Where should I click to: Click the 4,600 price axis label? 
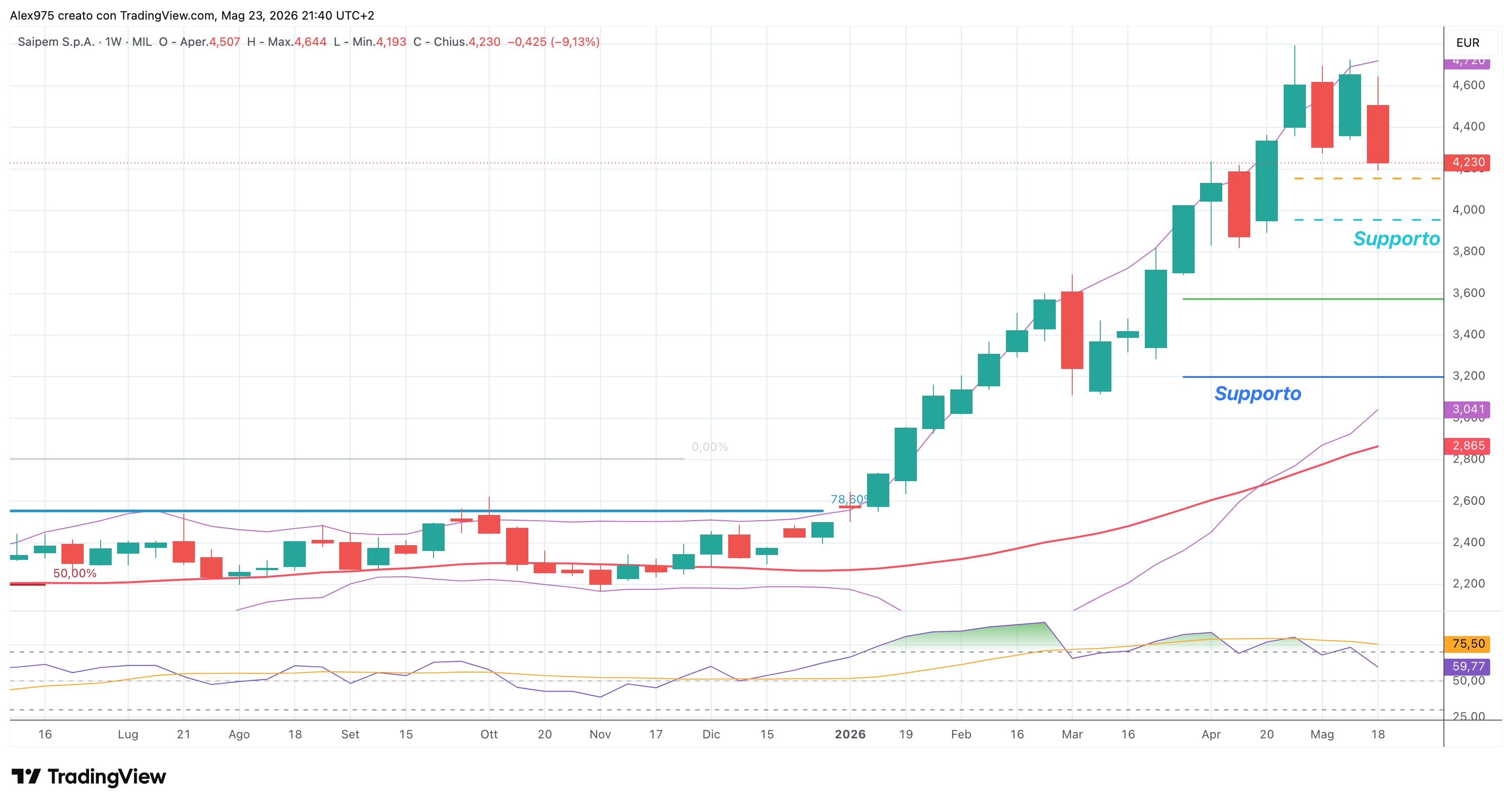[x=1468, y=85]
